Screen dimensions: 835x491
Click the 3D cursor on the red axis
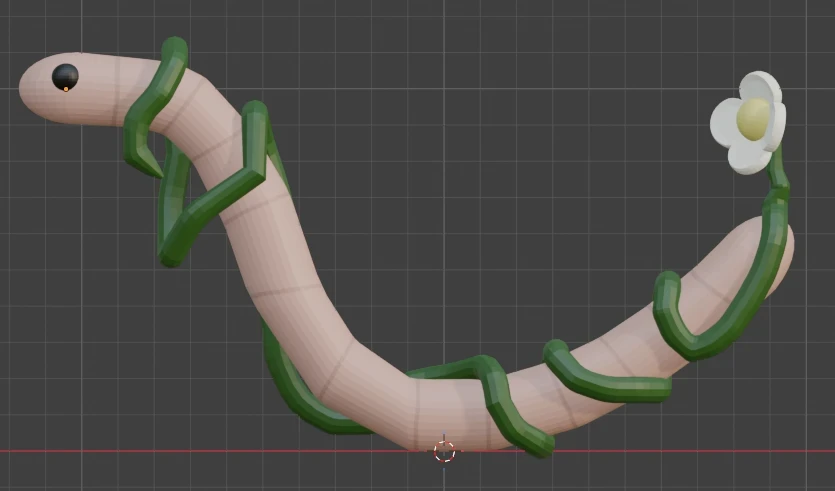point(444,451)
